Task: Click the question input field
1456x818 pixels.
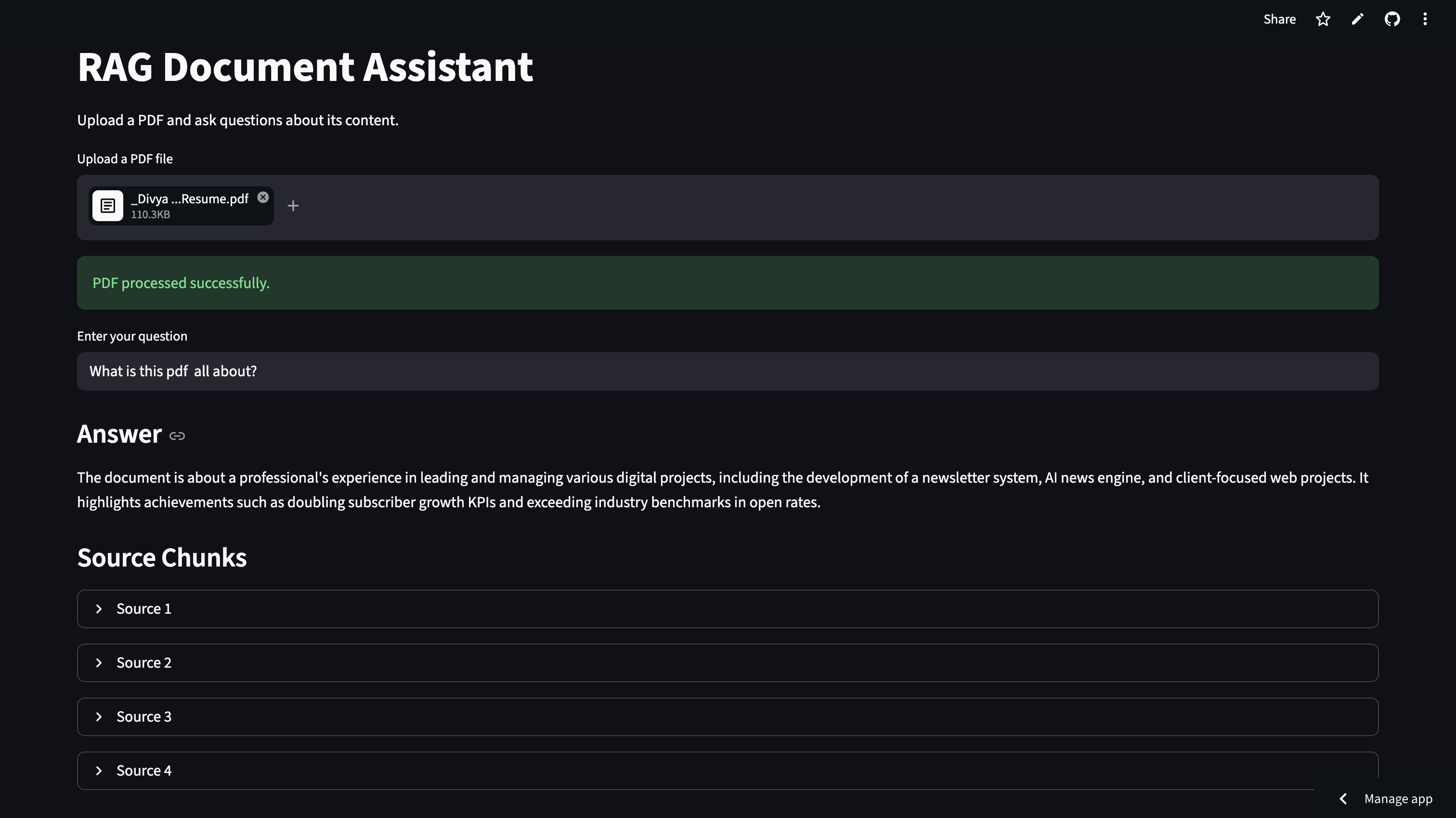Action: (x=728, y=371)
